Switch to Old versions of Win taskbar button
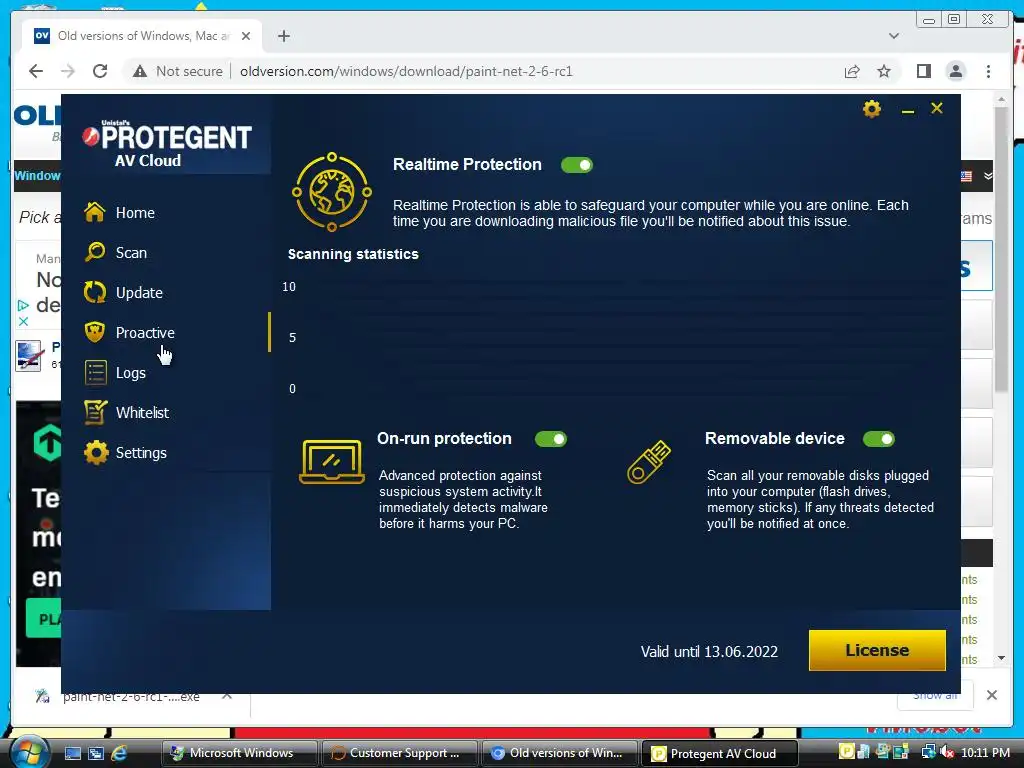The width and height of the screenshot is (1024, 768). click(559, 753)
